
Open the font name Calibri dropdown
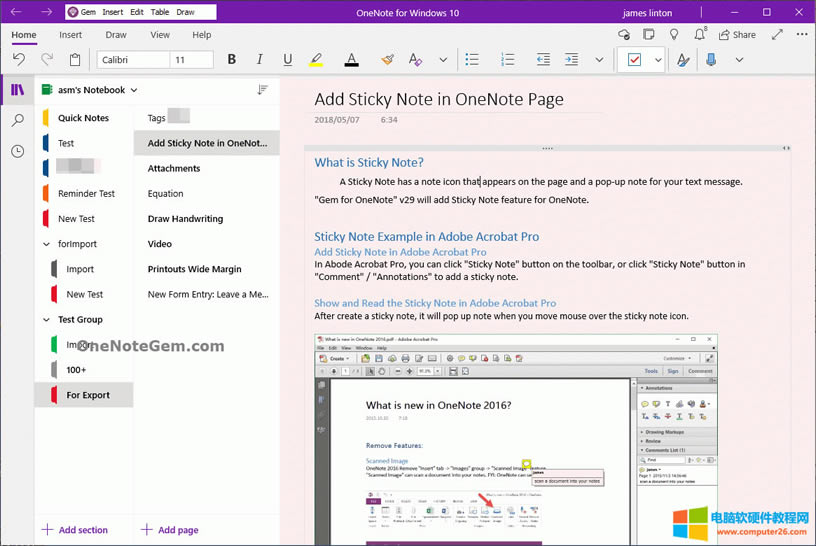[x=132, y=60]
